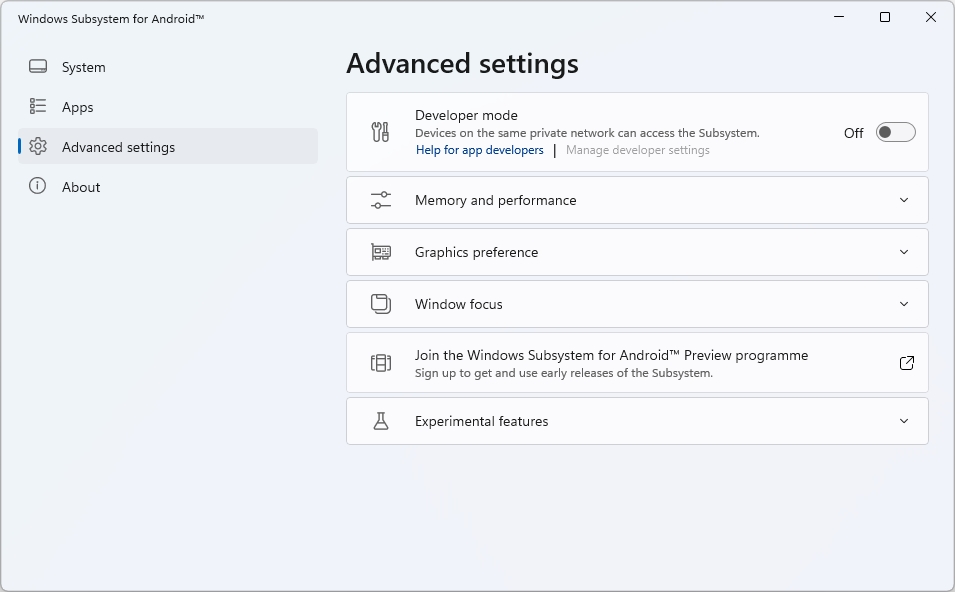Toggle the Developer mode switch
Screen dimensions: 955x592
[895, 132]
